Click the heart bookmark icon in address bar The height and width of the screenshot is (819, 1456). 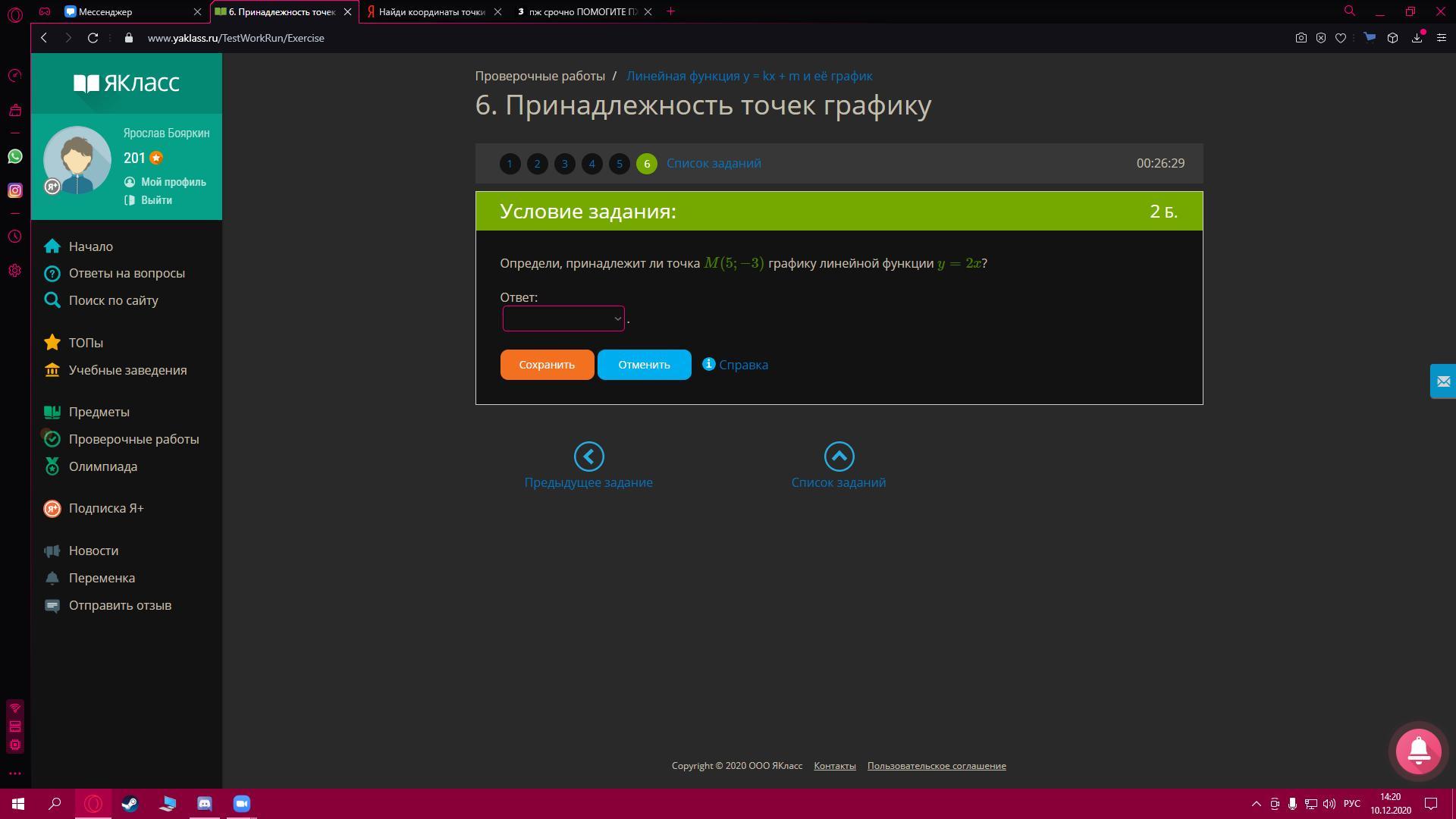click(1341, 38)
